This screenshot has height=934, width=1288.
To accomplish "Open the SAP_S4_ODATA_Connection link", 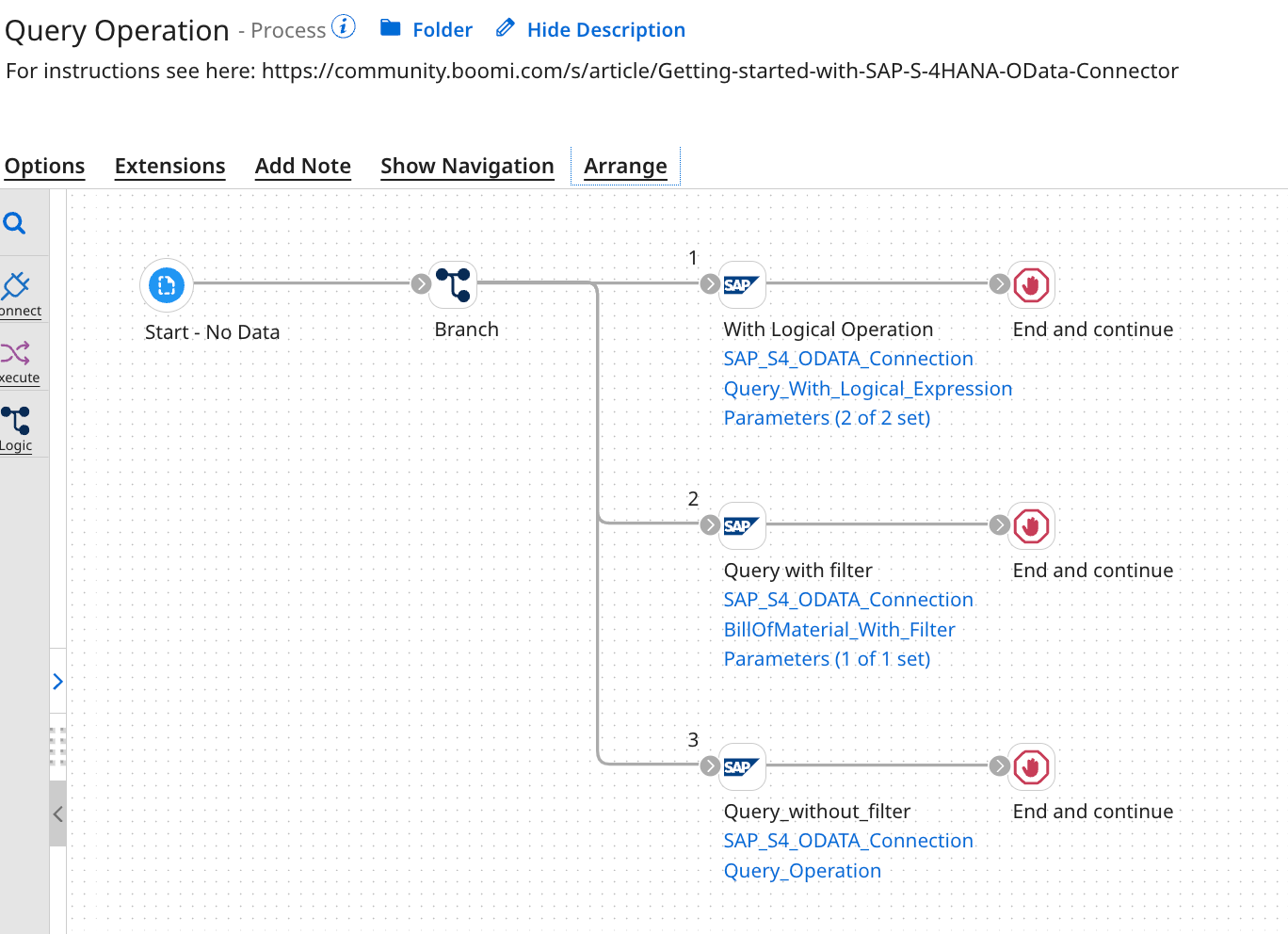I will tap(847, 359).
